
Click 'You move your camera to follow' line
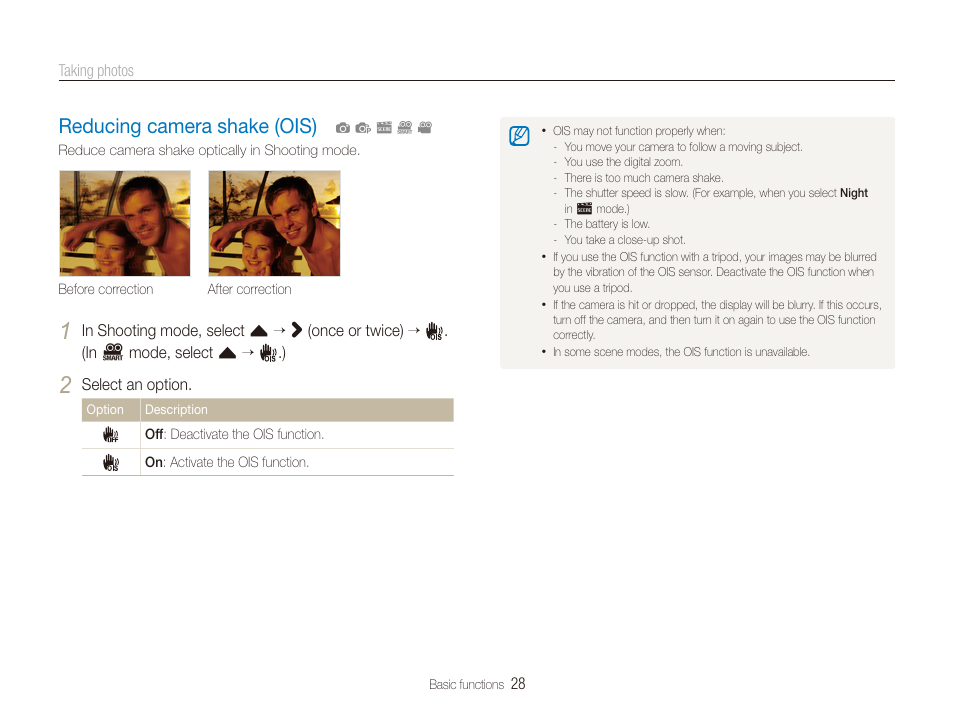click(683, 147)
